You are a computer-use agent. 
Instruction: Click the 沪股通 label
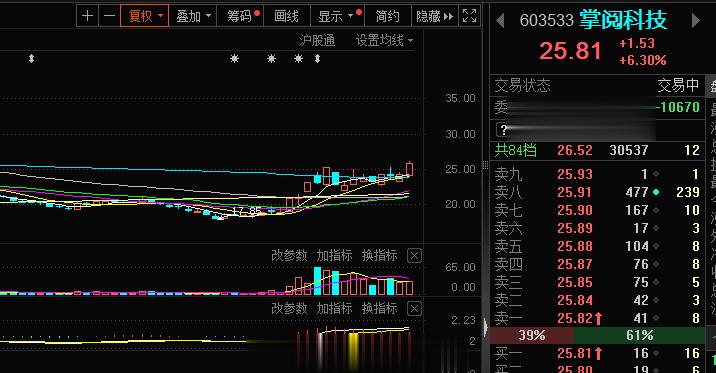pyautogui.click(x=317, y=41)
